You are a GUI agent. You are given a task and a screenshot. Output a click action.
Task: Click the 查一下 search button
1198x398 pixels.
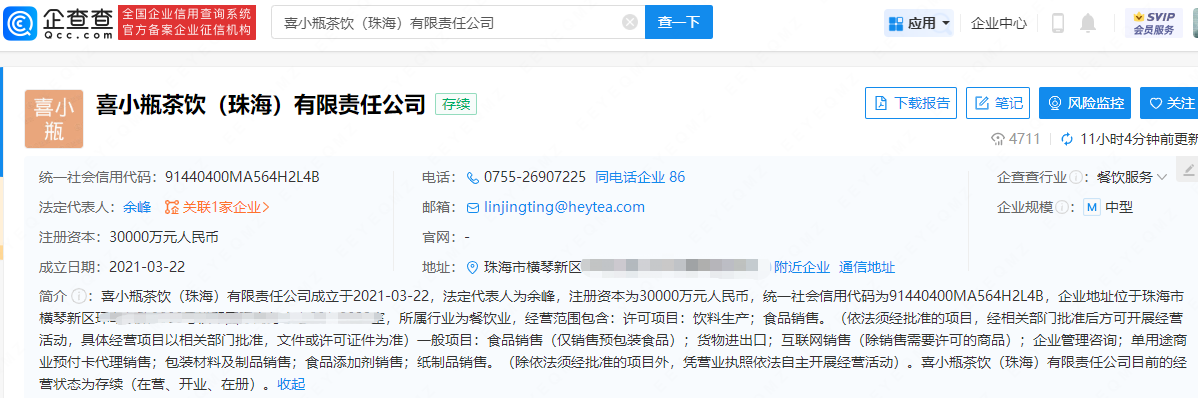coord(678,22)
